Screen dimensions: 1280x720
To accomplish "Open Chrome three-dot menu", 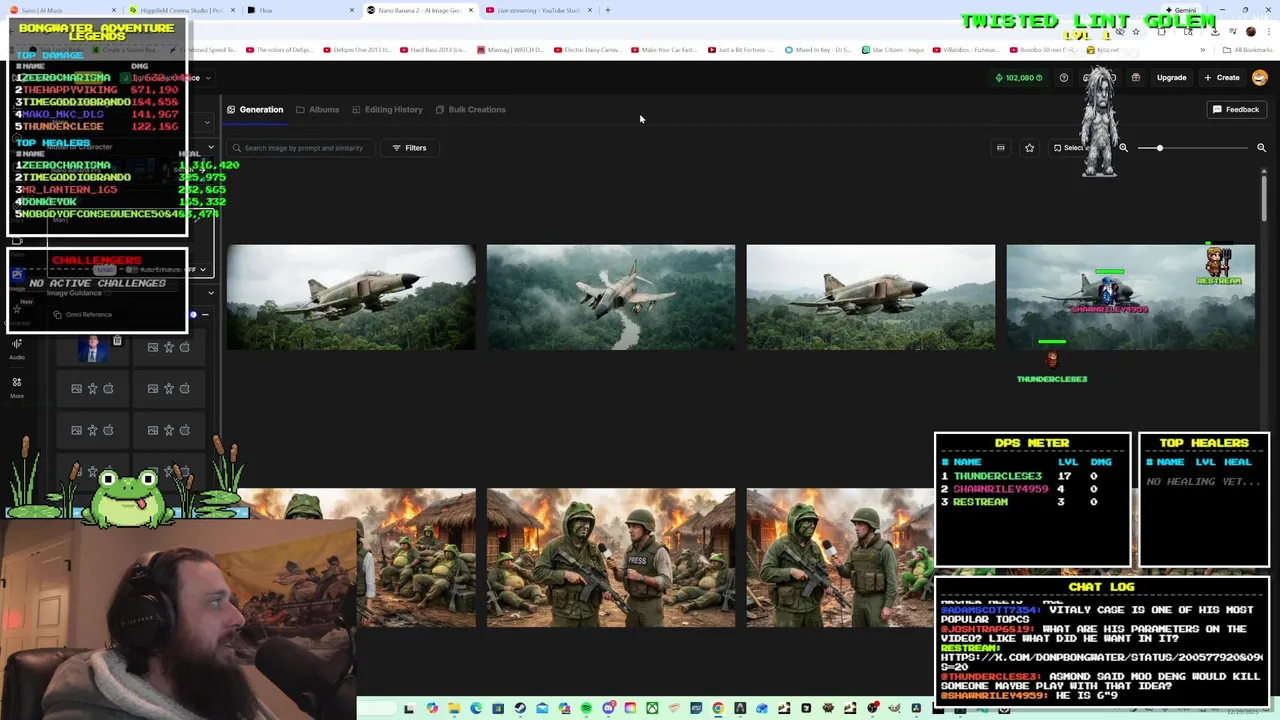I will [1267, 31].
